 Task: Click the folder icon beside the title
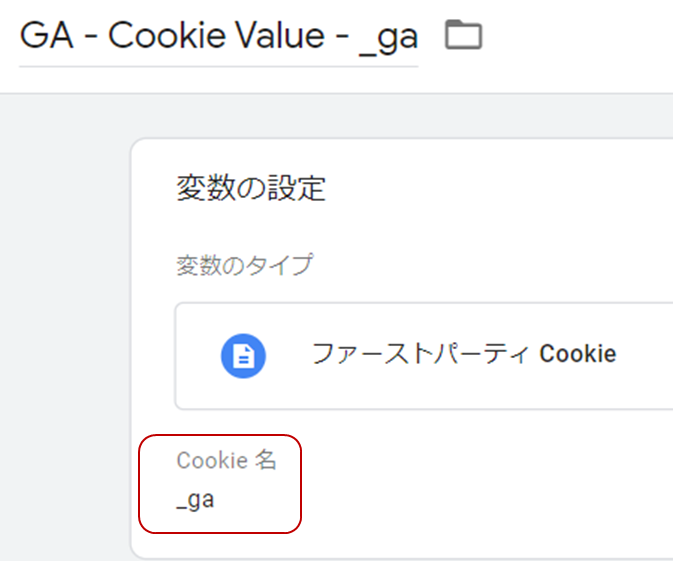(x=463, y=36)
